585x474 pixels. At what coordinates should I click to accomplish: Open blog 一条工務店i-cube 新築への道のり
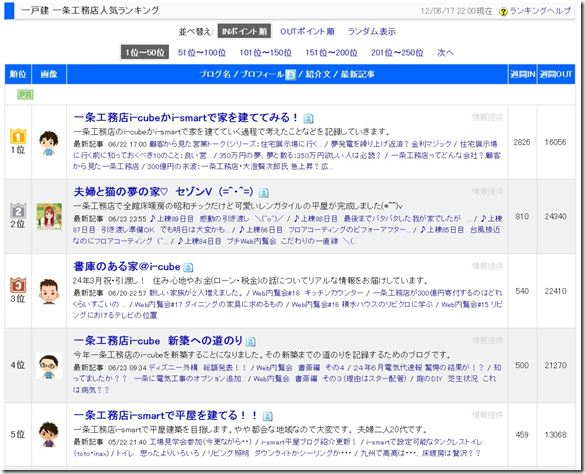pyautogui.click(x=158, y=341)
